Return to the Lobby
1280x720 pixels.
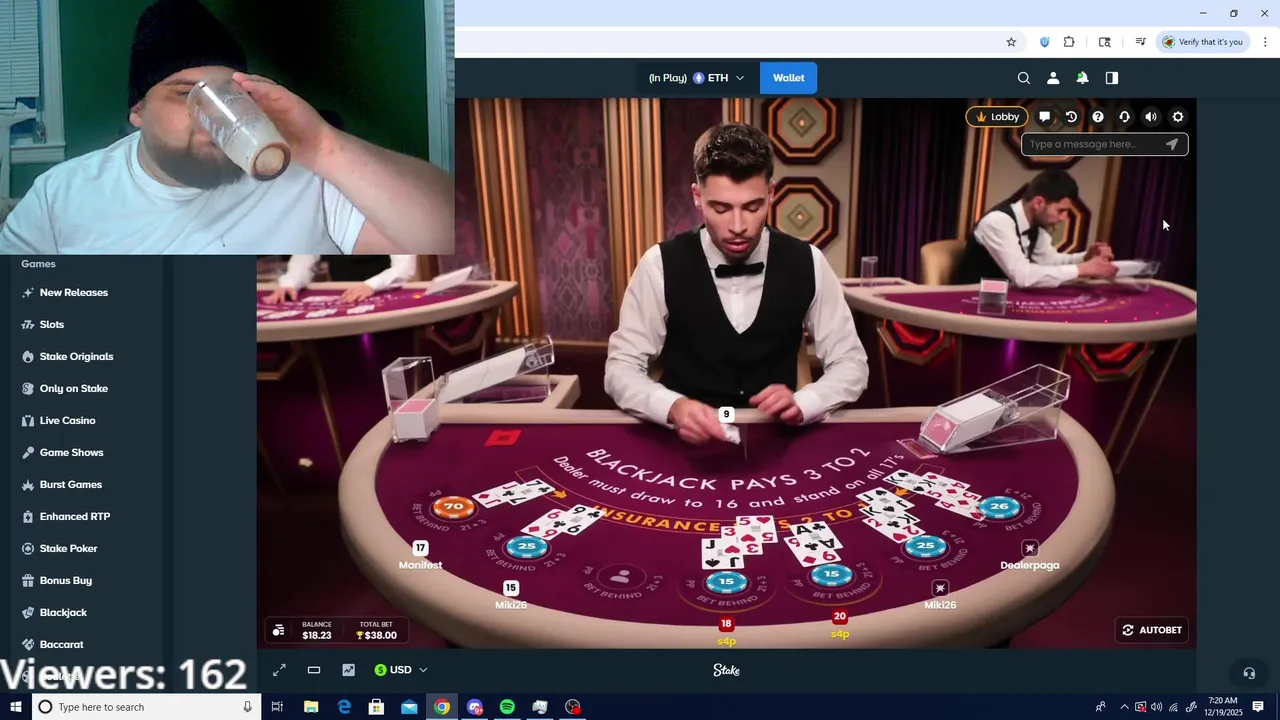(997, 117)
